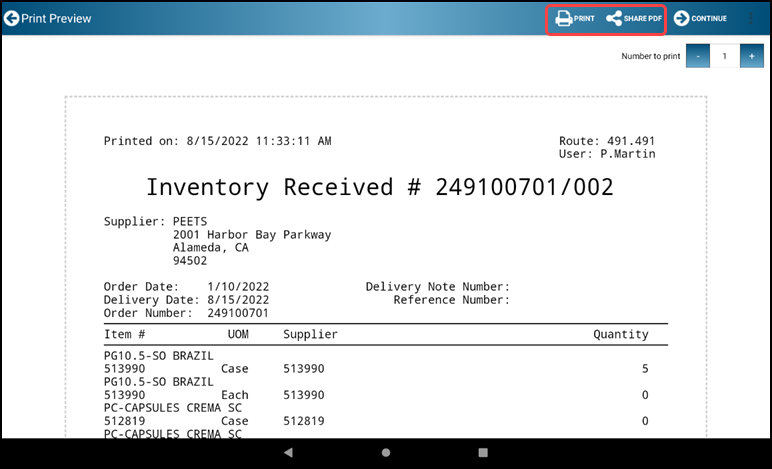Tap the Android recent apps square
772x469 pixels.
(483, 452)
